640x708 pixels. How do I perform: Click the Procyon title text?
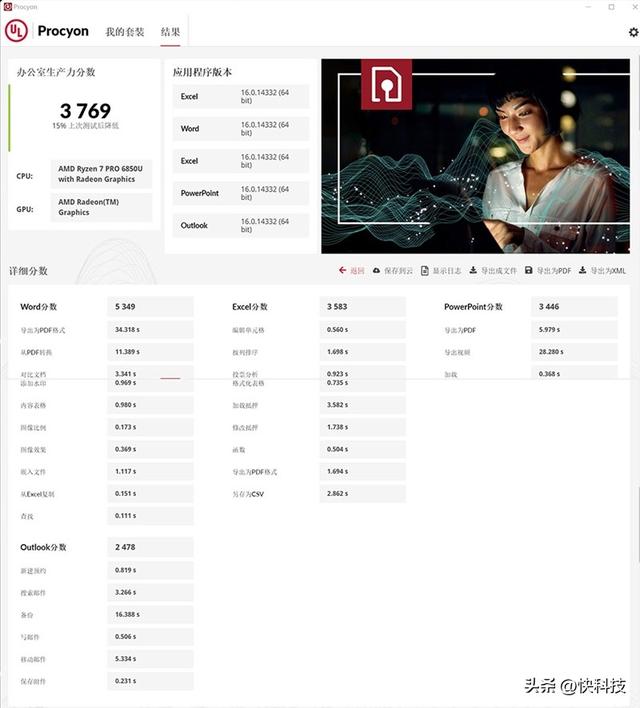[x=63, y=31]
